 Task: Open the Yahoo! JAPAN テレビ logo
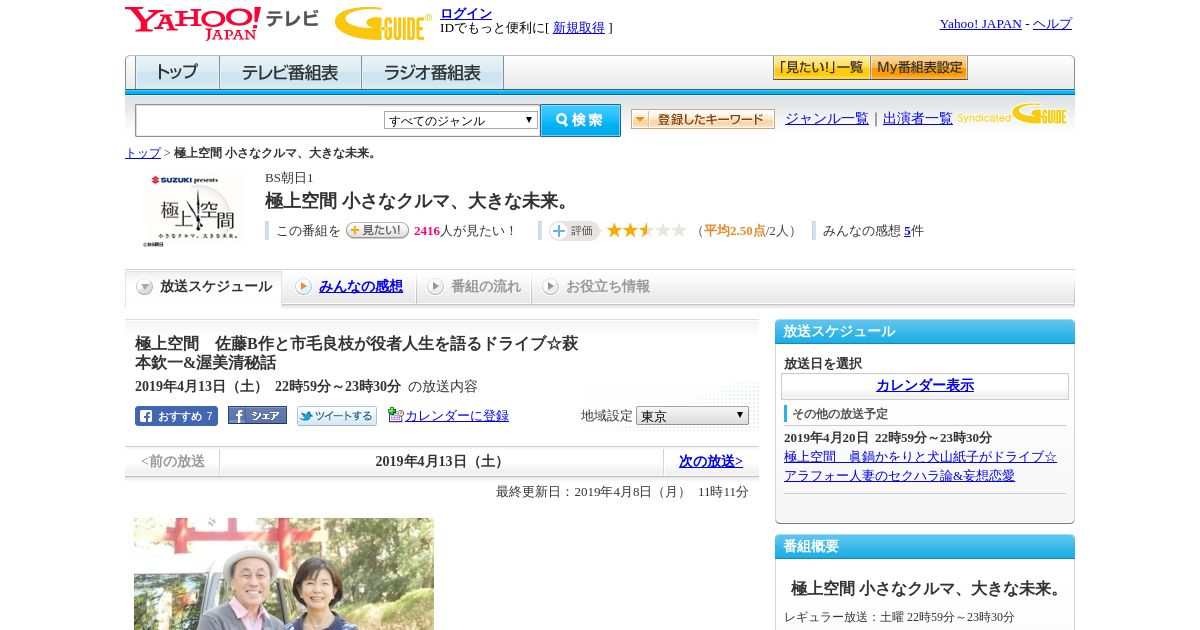click(x=222, y=23)
